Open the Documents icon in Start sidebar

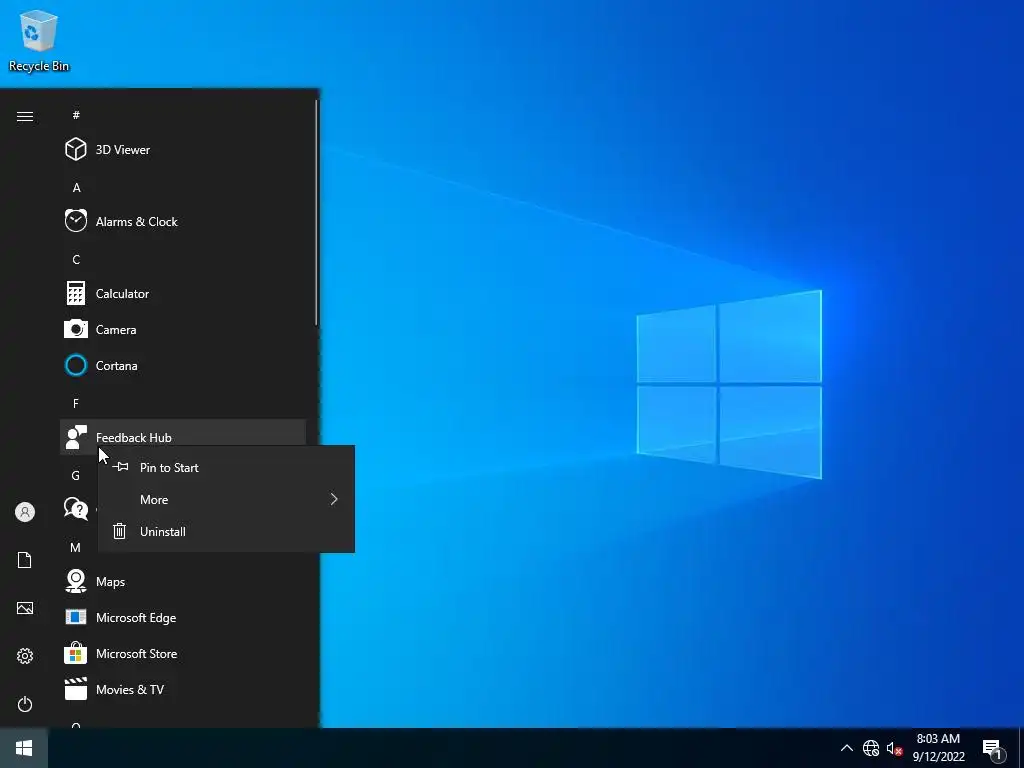click(x=25, y=560)
